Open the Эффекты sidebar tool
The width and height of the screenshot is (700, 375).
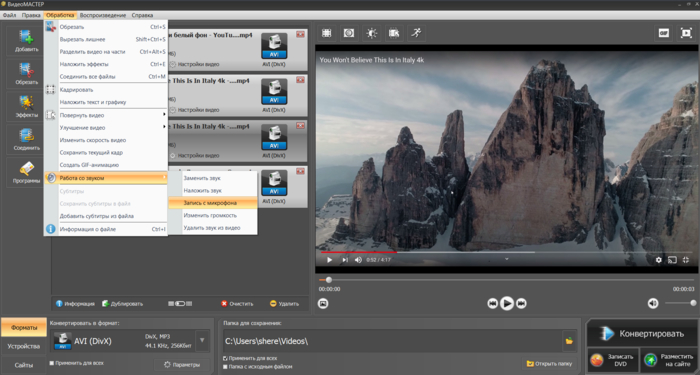click(x=26, y=106)
